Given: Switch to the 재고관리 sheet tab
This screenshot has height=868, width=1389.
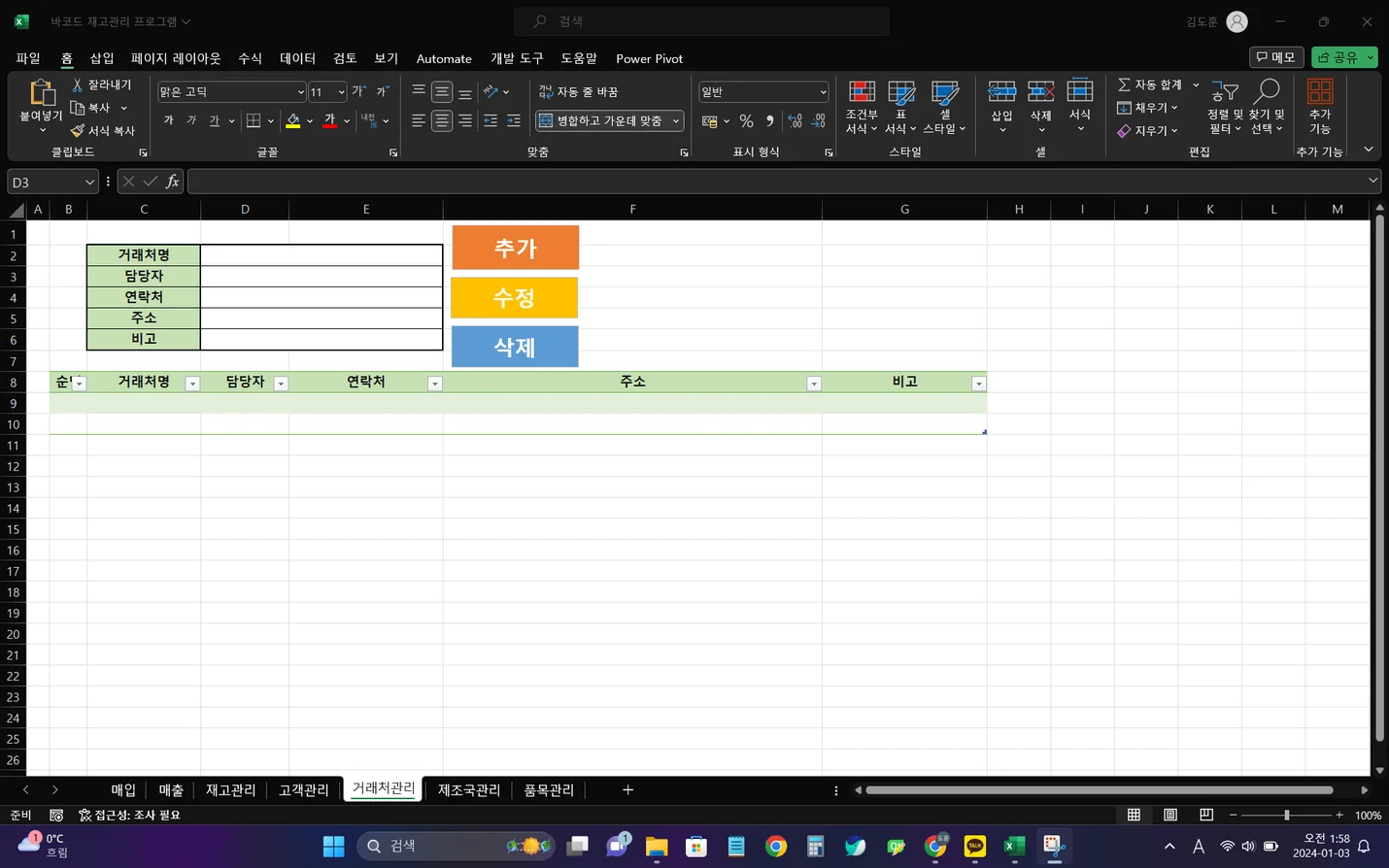Looking at the screenshot, I should [x=230, y=790].
